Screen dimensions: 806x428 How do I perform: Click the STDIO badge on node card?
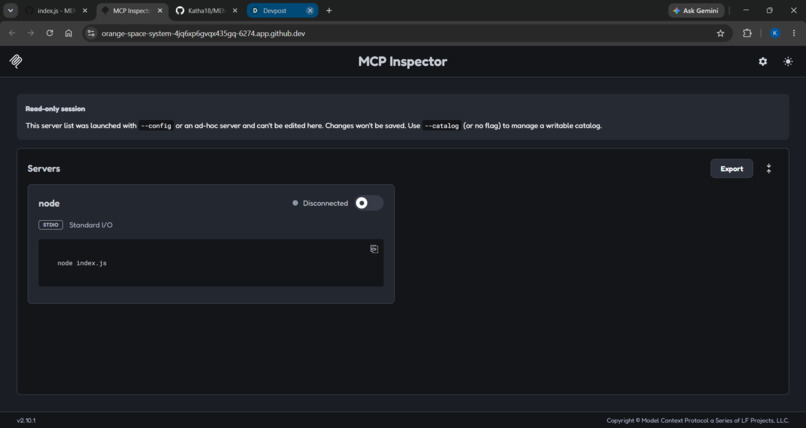pos(50,225)
